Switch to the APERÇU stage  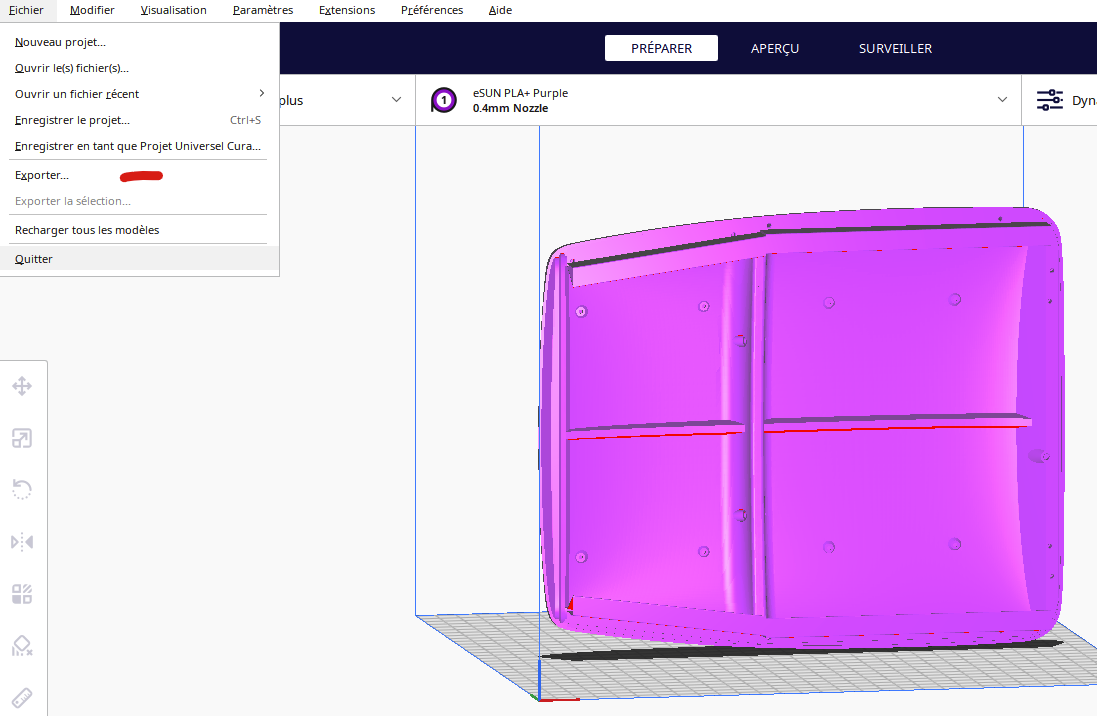coord(774,48)
